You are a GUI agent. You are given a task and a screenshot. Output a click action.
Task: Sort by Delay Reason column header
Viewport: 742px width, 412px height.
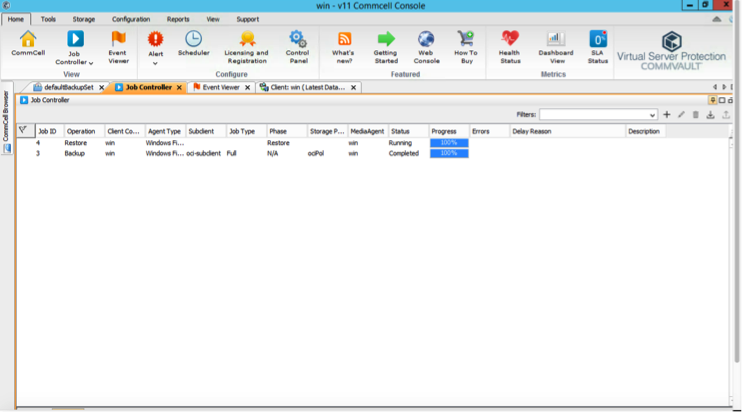click(567, 131)
